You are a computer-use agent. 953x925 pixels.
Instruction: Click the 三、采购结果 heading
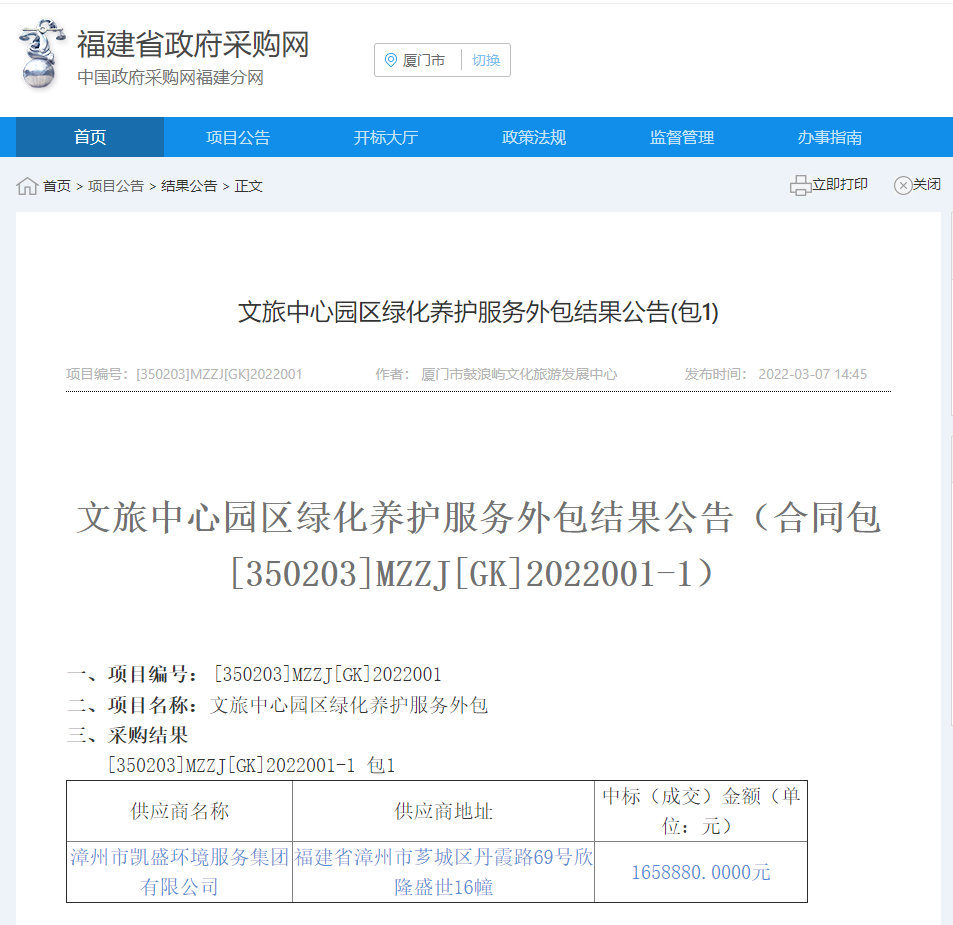point(128,735)
